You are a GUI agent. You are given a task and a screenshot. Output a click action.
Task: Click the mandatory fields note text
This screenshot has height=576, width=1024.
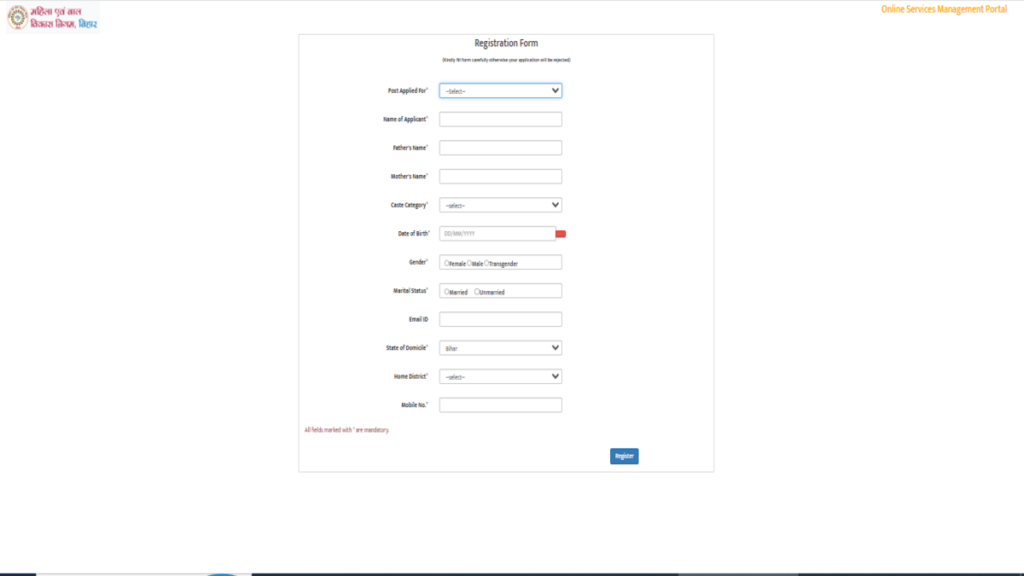tap(347, 430)
